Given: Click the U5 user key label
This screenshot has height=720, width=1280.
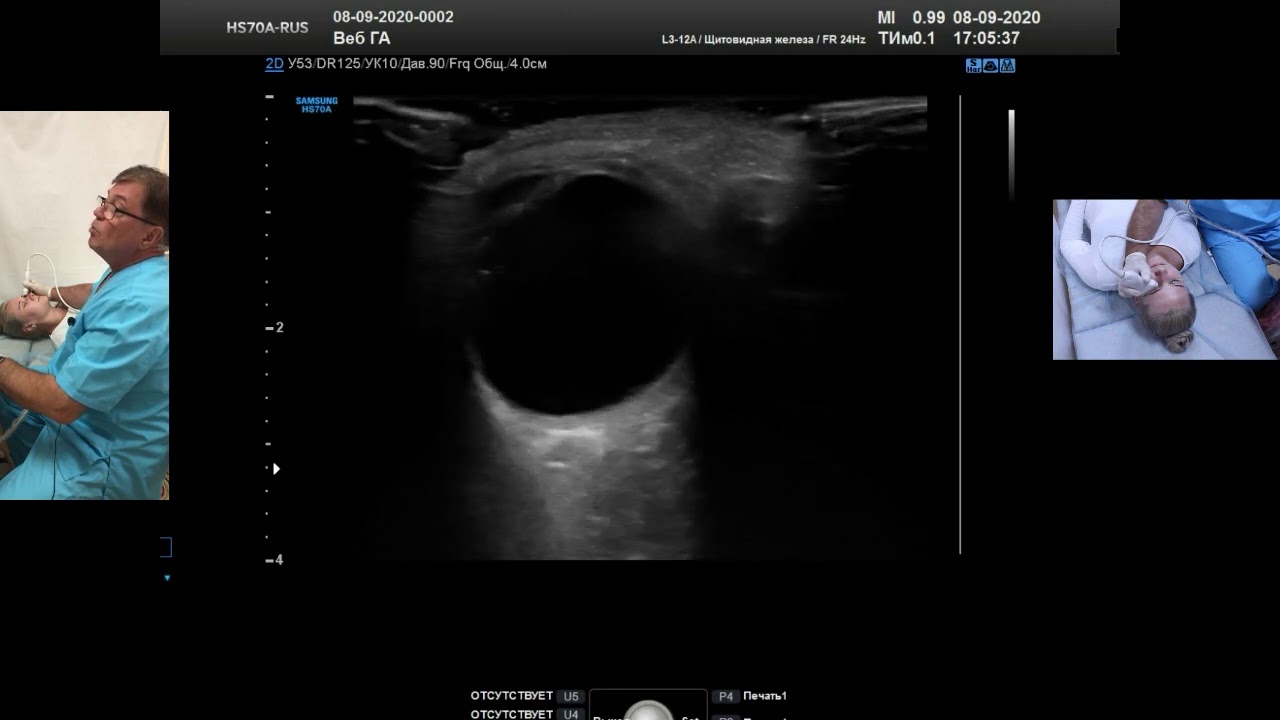Looking at the screenshot, I should coord(571,696).
